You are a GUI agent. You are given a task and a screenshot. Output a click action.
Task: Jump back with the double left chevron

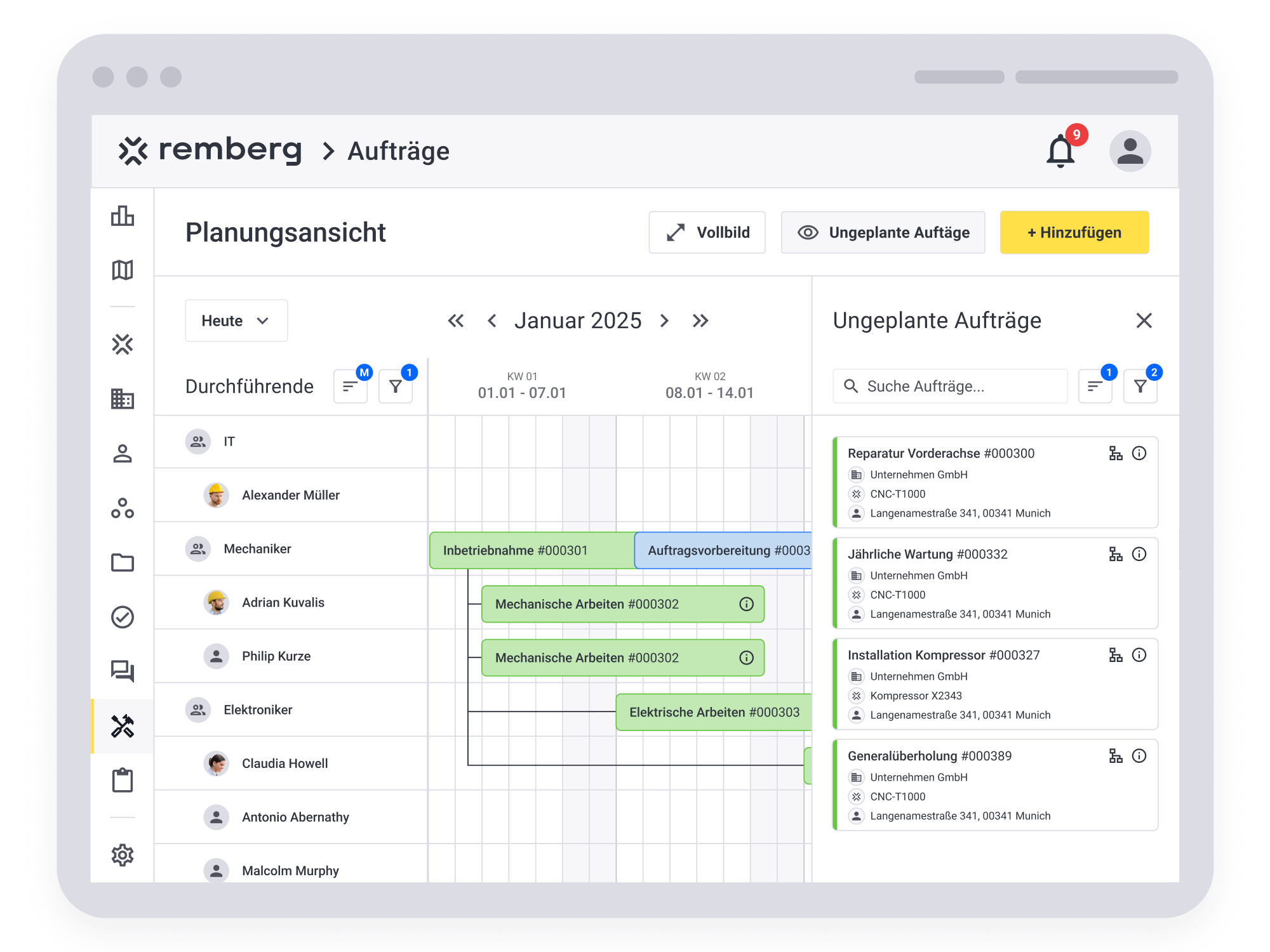point(456,321)
